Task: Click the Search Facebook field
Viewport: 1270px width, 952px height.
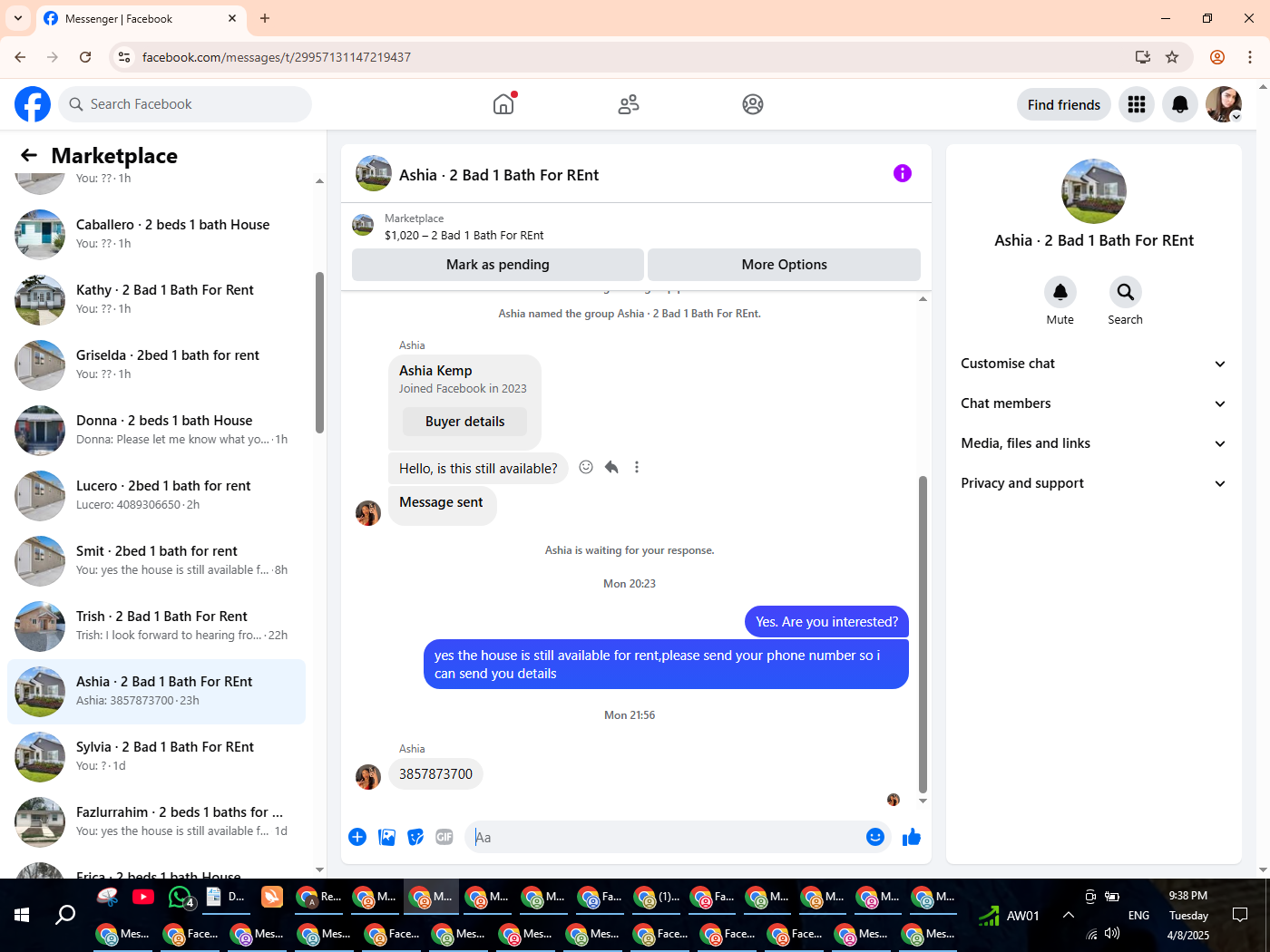Action: coord(185,104)
